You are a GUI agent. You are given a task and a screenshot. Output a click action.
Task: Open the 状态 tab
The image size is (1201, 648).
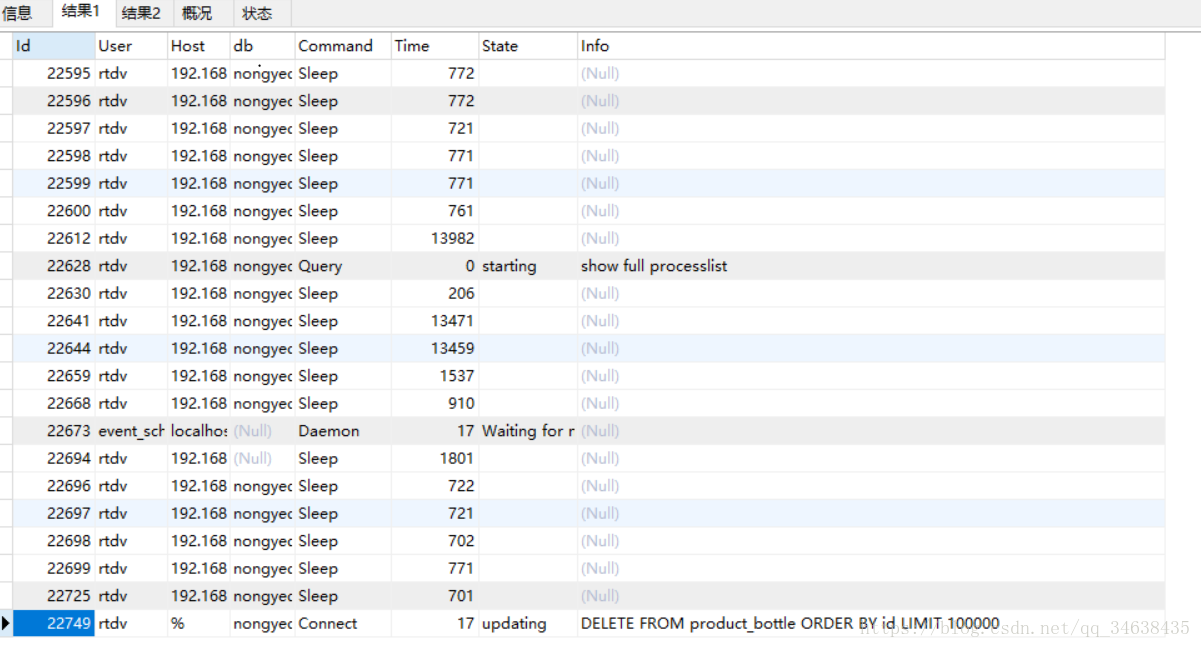(258, 13)
